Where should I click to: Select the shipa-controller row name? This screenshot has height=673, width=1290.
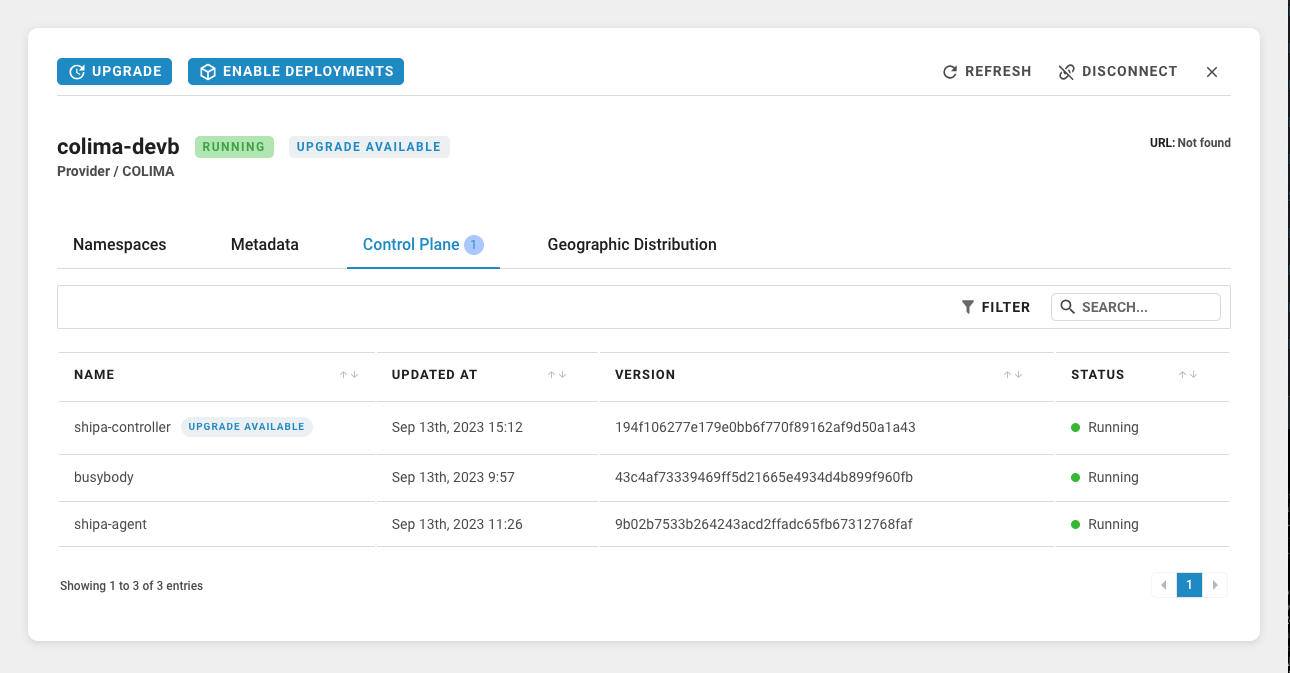(x=122, y=427)
